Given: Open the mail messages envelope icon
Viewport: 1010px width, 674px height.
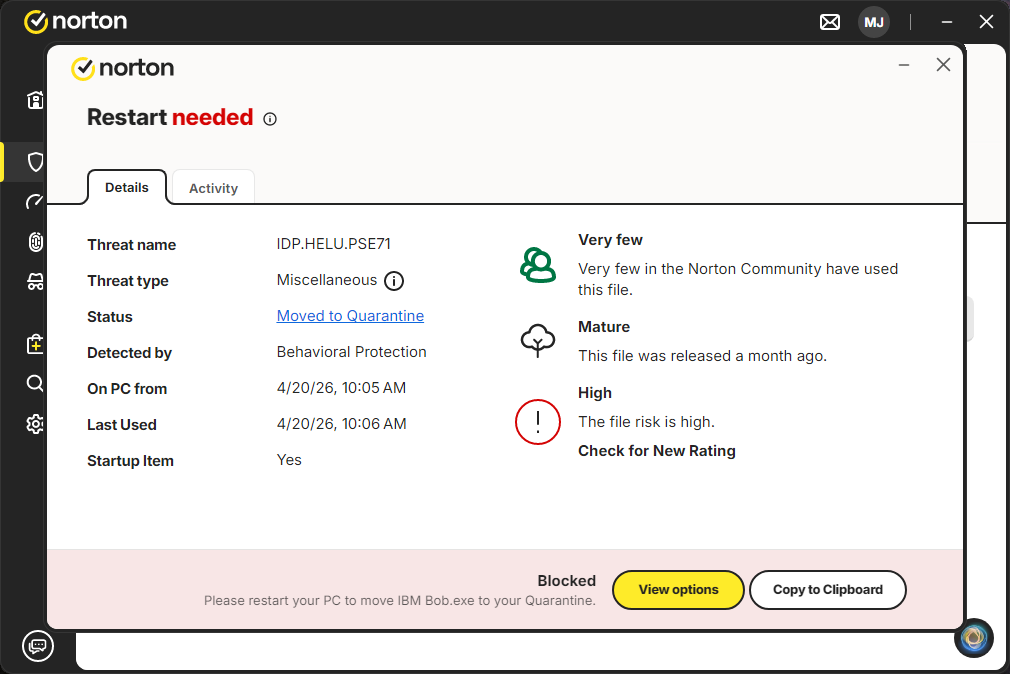Looking at the screenshot, I should [x=830, y=23].
